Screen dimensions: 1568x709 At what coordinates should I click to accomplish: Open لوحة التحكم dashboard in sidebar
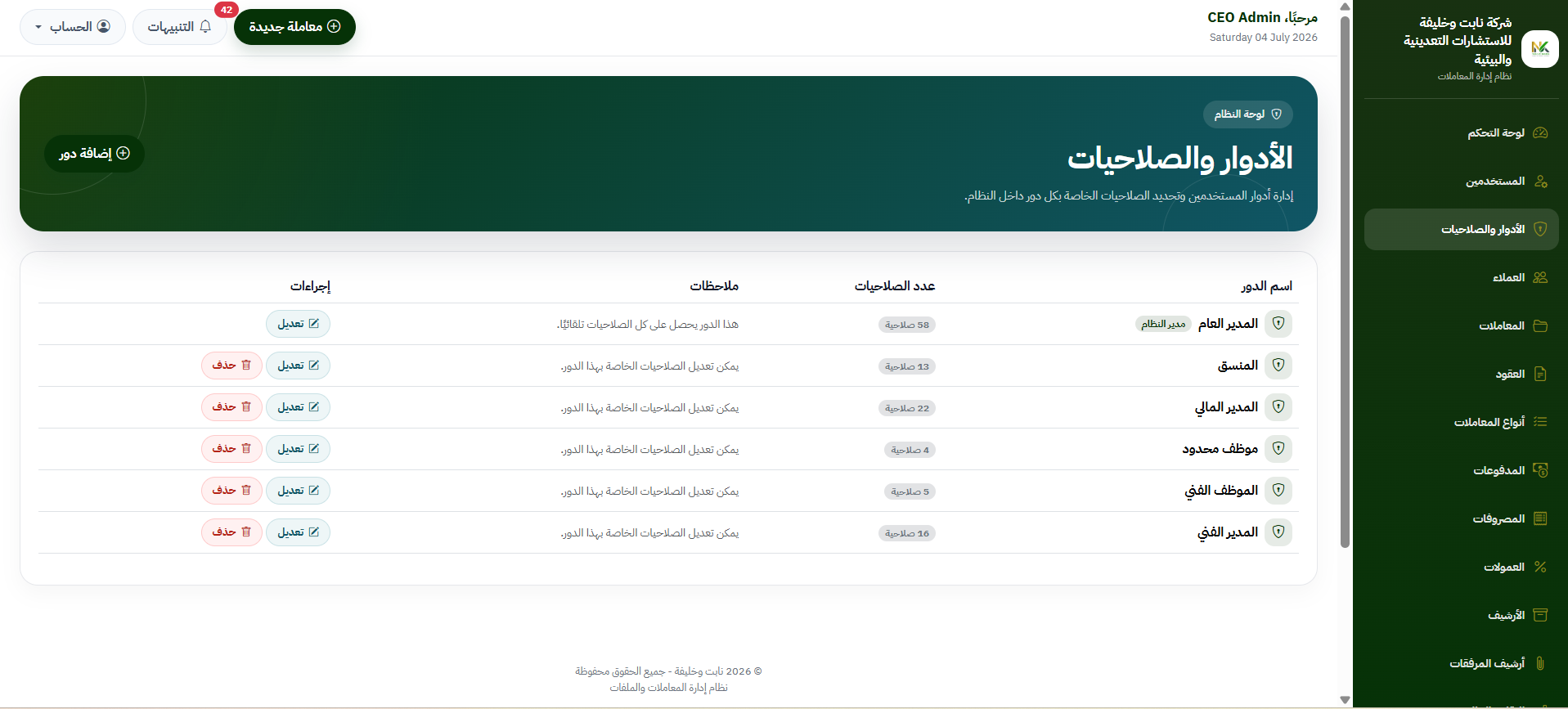pyautogui.click(x=1461, y=133)
